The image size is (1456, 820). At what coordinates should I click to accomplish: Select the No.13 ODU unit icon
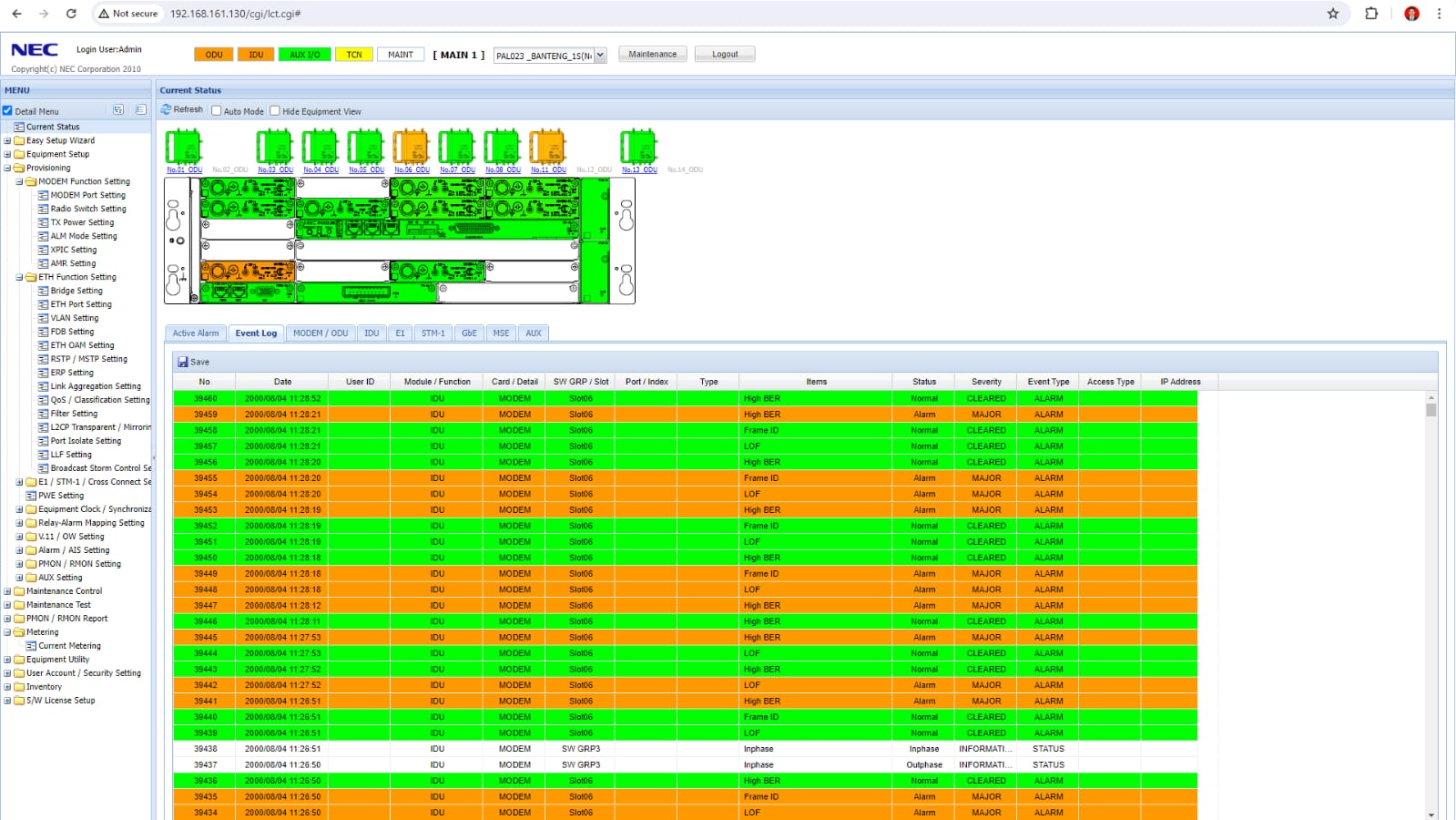click(638, 147)
